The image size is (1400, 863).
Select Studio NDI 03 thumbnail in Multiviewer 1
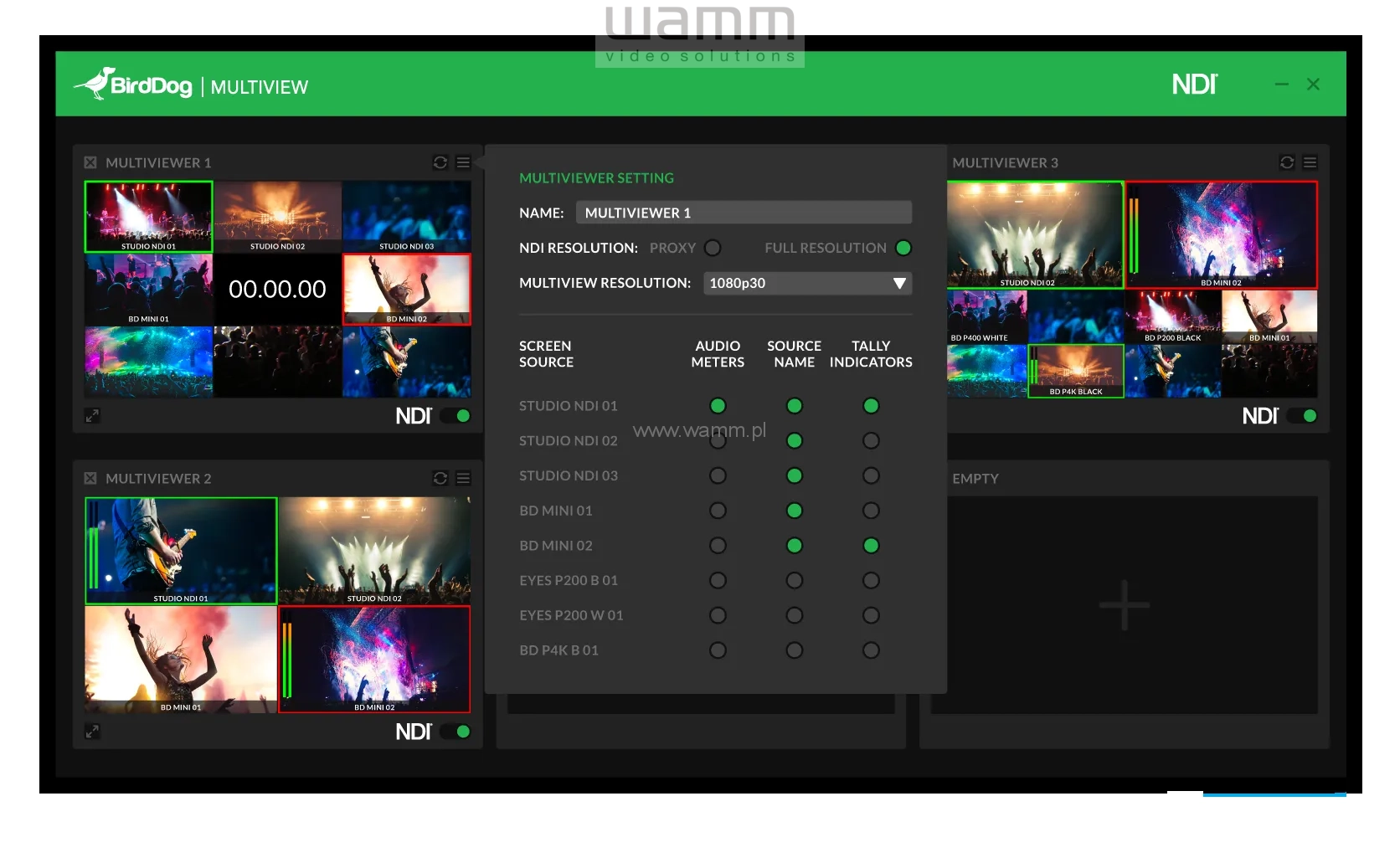point(407,217)
